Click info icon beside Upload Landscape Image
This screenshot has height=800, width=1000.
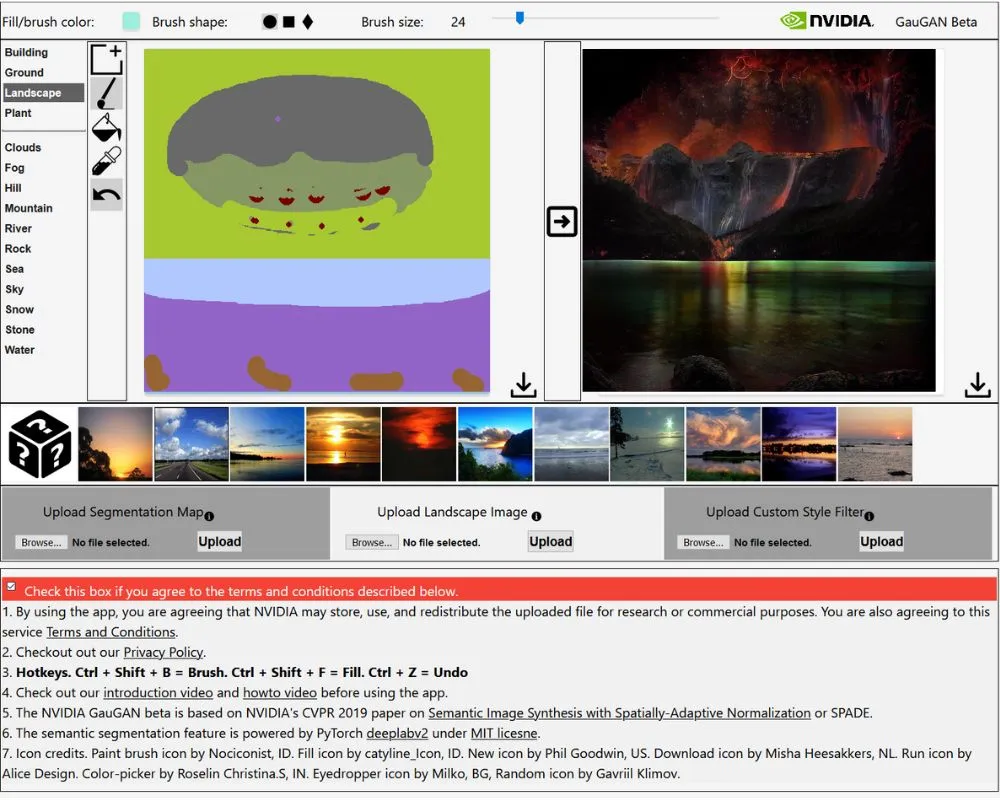[536, 516]
